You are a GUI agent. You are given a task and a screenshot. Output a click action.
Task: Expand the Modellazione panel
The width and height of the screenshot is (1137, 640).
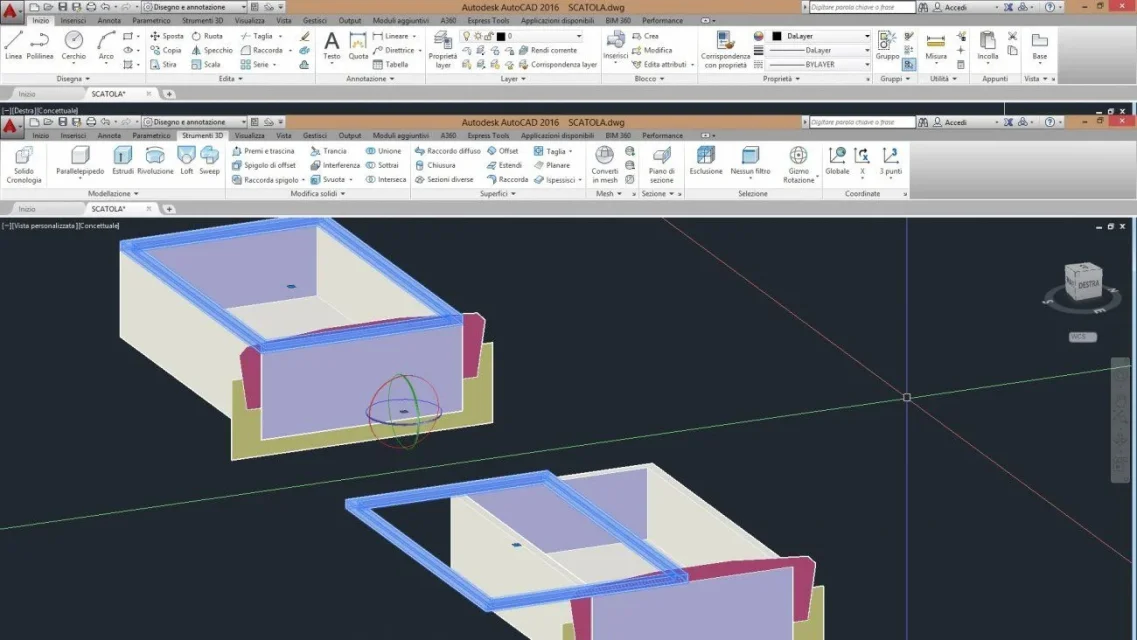point(112,194)
